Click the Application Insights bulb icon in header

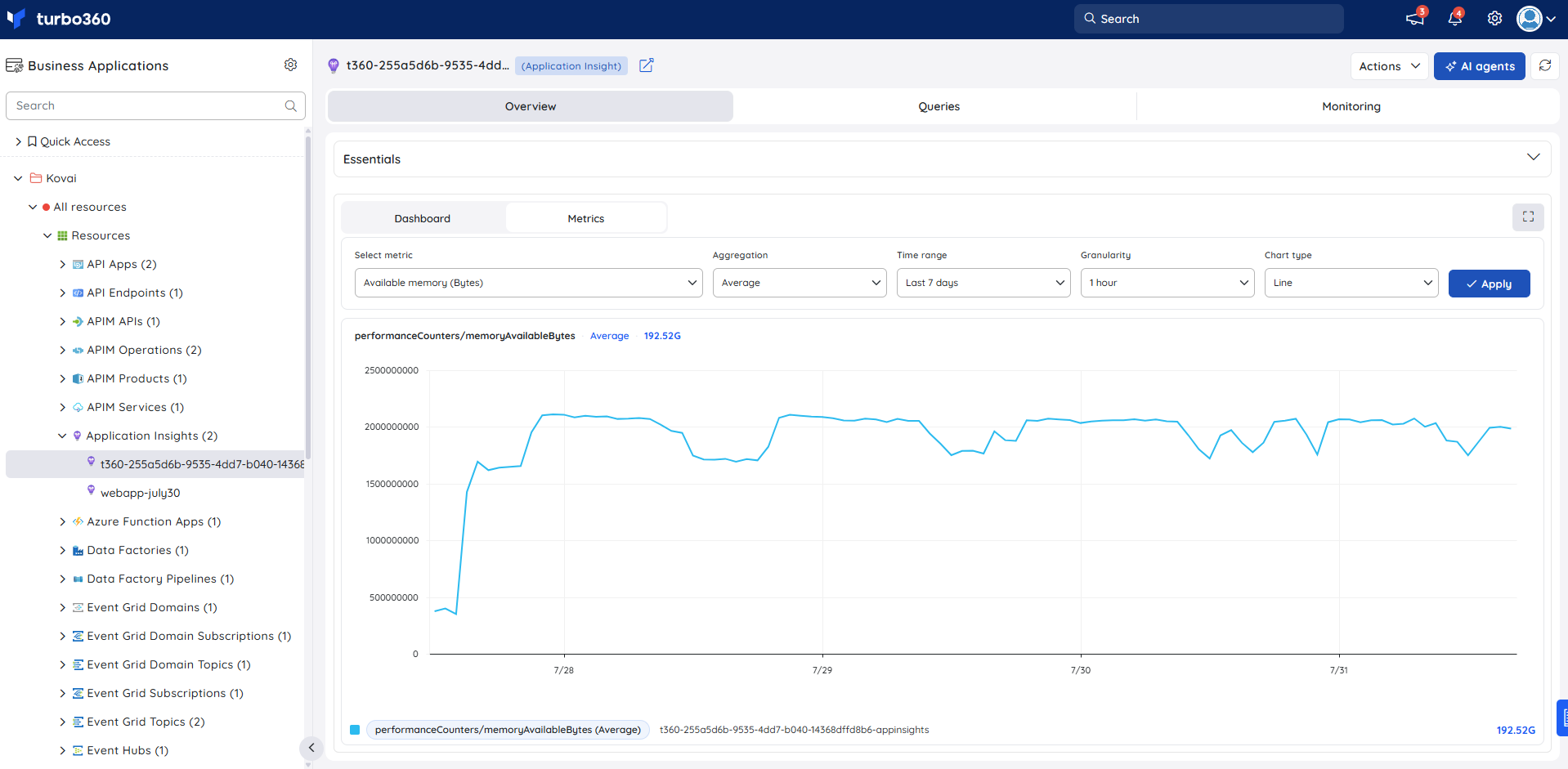click(333, 65)
